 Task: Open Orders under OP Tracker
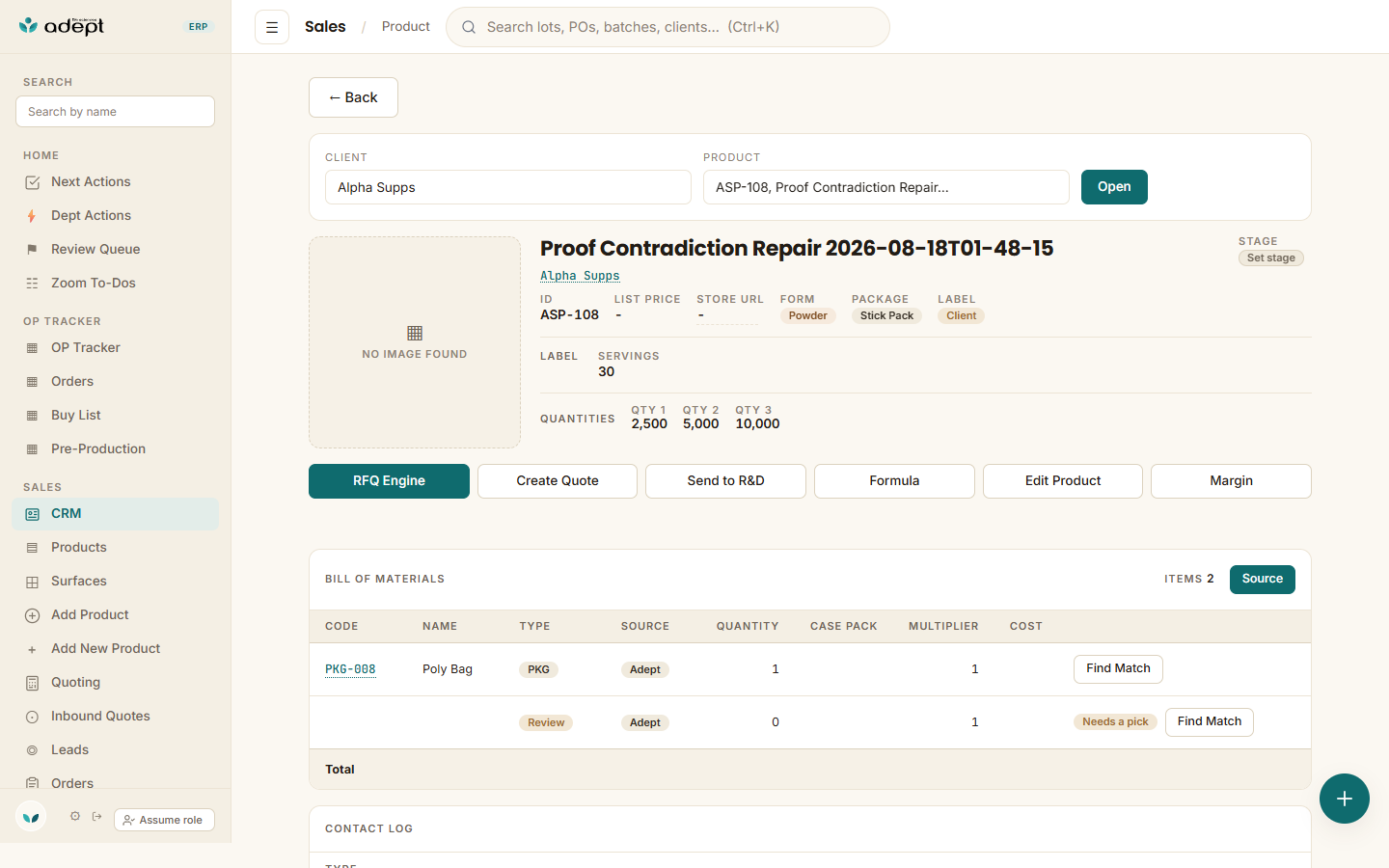click(x=116, y=382)
